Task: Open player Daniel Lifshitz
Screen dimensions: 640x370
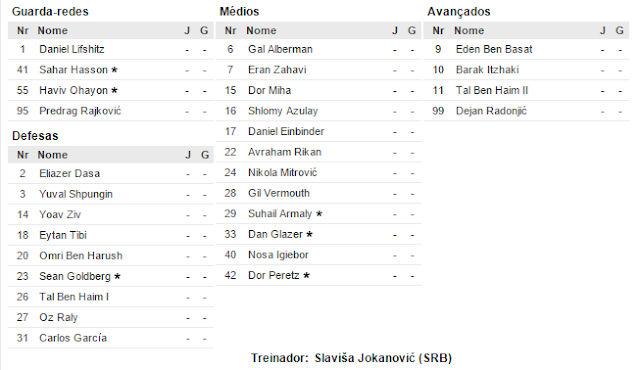Action: click(71, 49)
